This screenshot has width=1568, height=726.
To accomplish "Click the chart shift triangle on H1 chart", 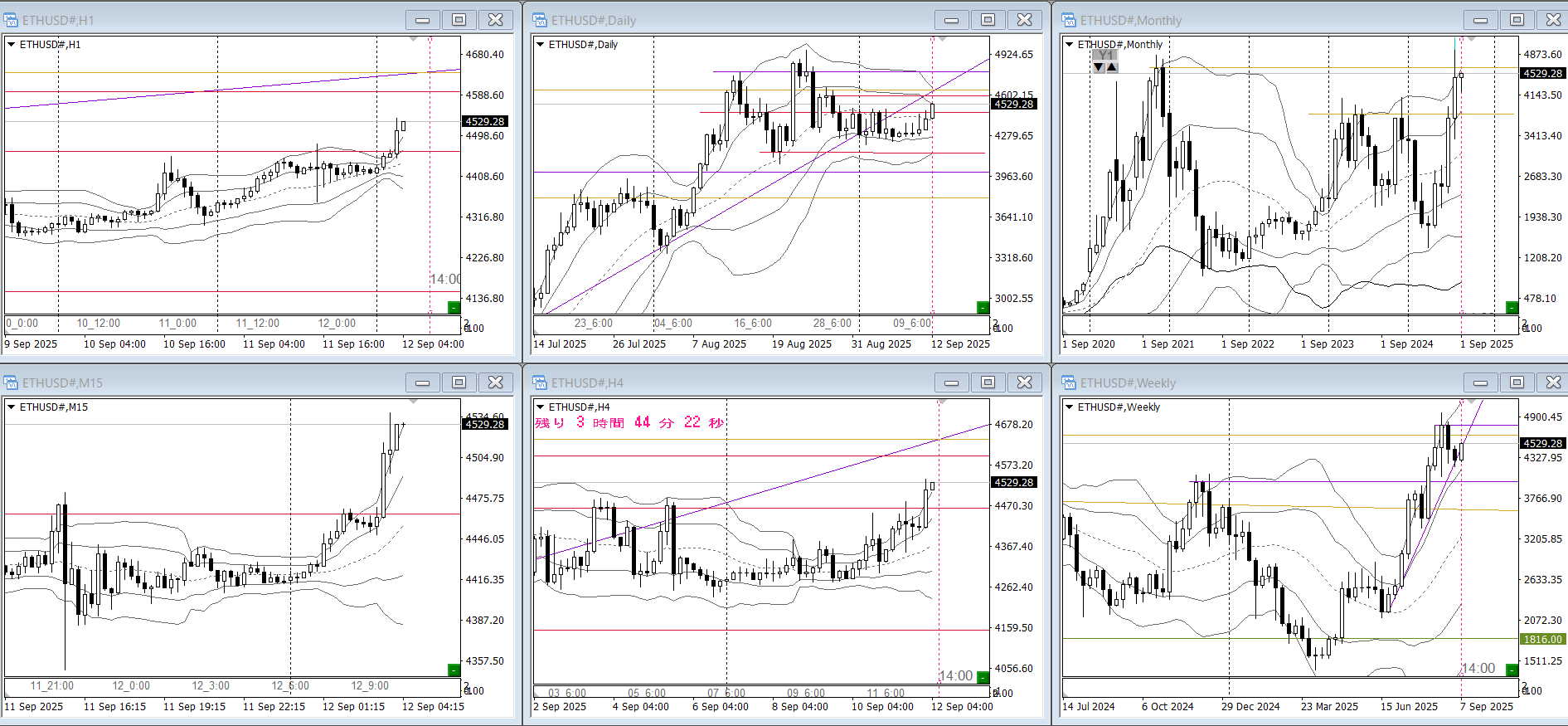I will pos(414,39).
